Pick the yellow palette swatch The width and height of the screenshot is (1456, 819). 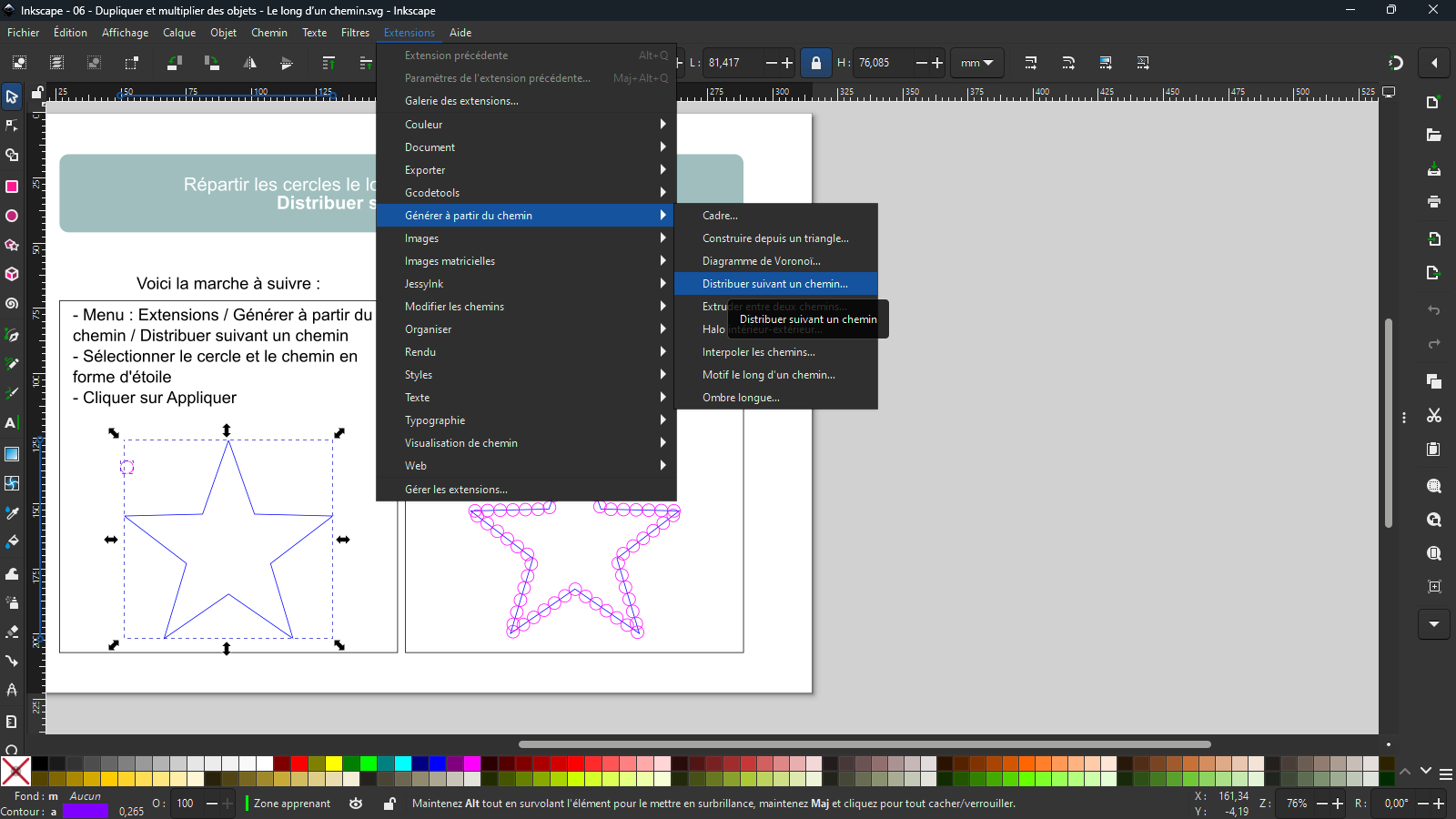click(334, 763)
